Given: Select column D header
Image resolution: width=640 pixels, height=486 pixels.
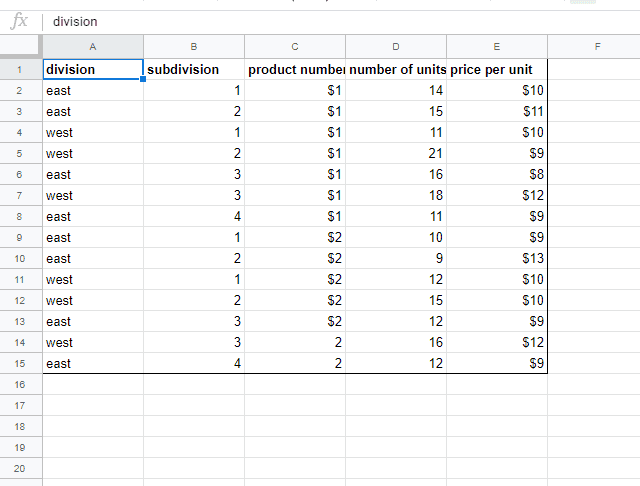Looking at the screenshot, I should (396, 46).
